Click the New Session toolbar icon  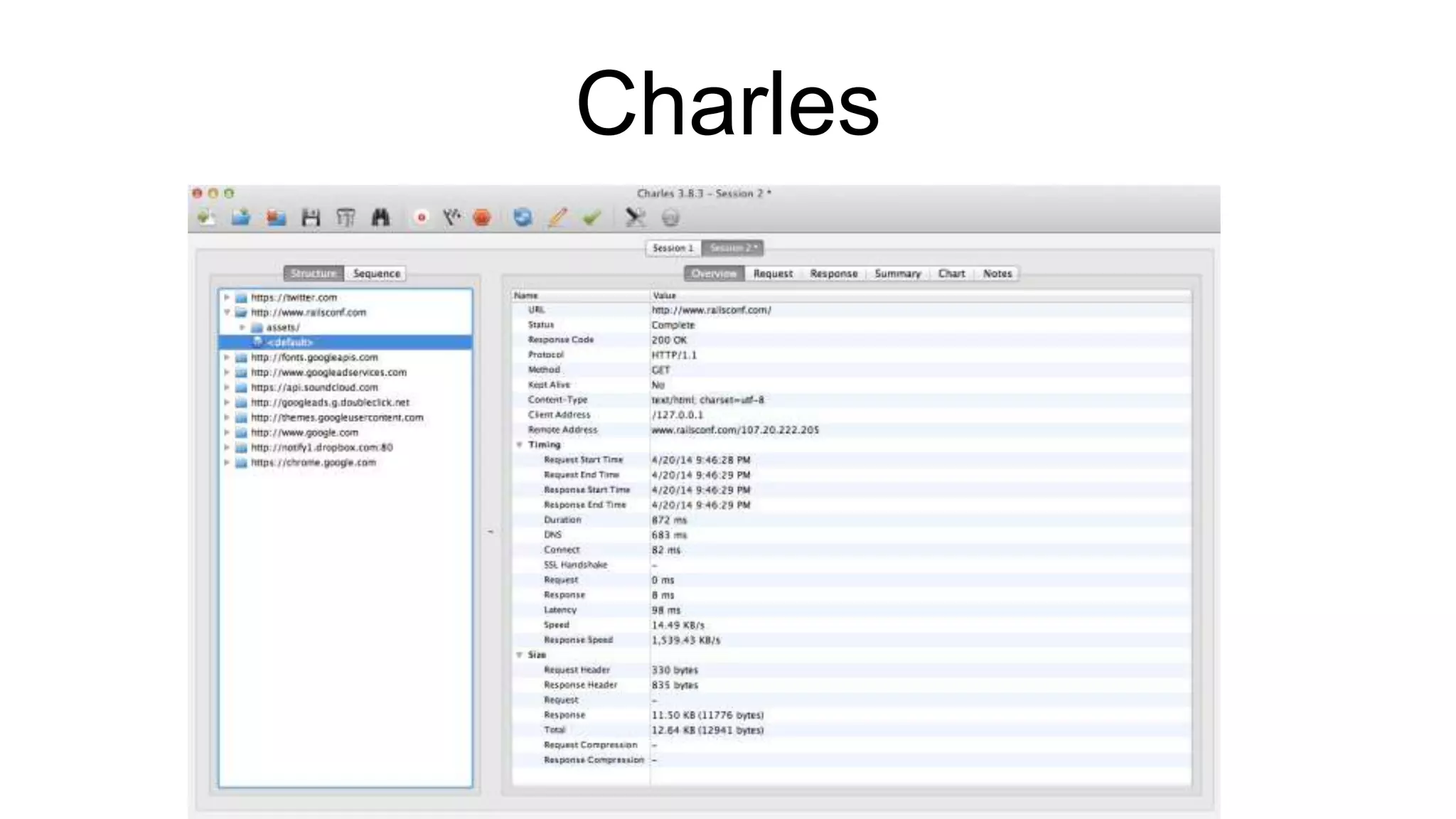click(206, 218)
